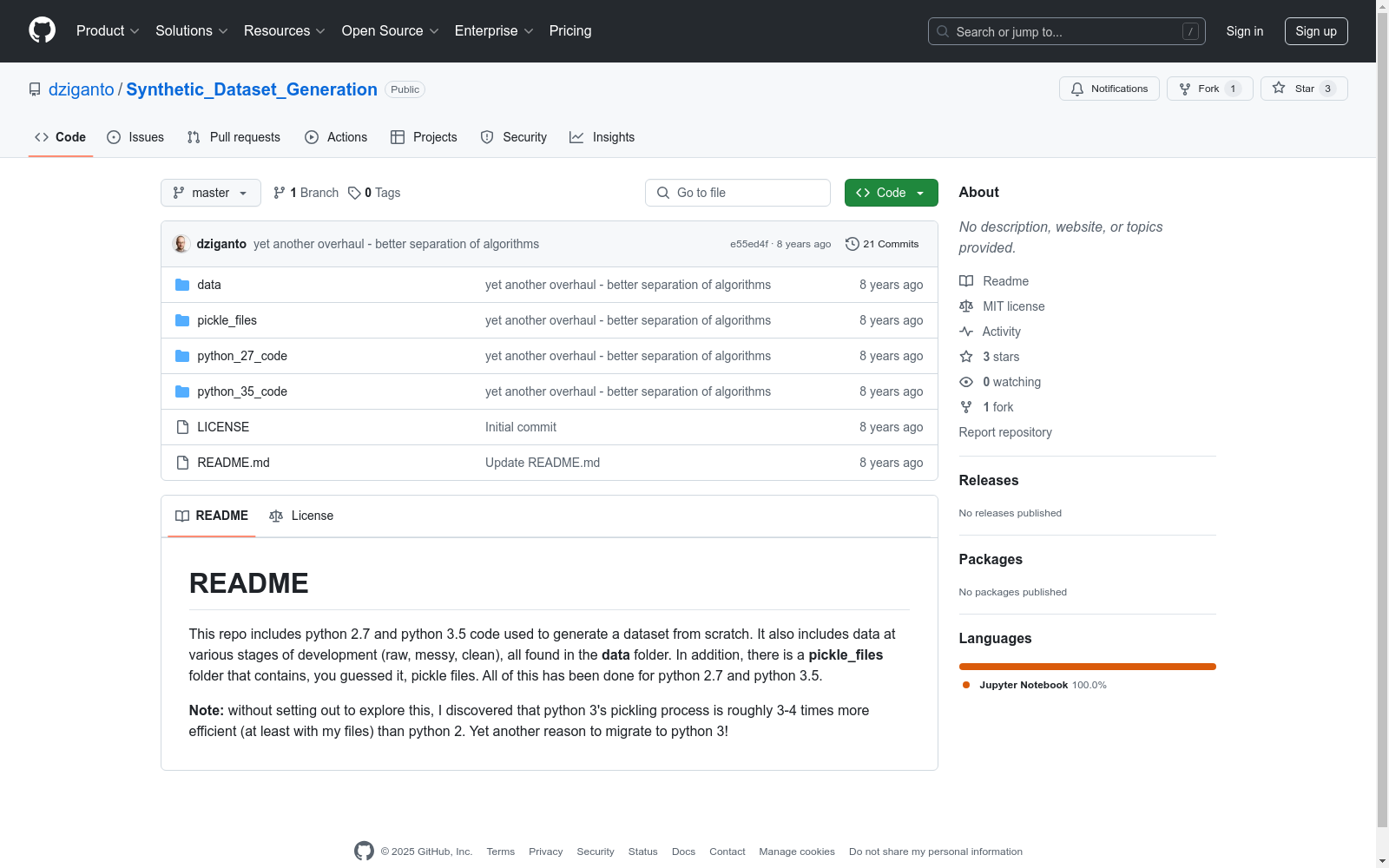Open the pickle_files folder name
The height and width of the screenshot is (868, 1389).
[227, 320]
